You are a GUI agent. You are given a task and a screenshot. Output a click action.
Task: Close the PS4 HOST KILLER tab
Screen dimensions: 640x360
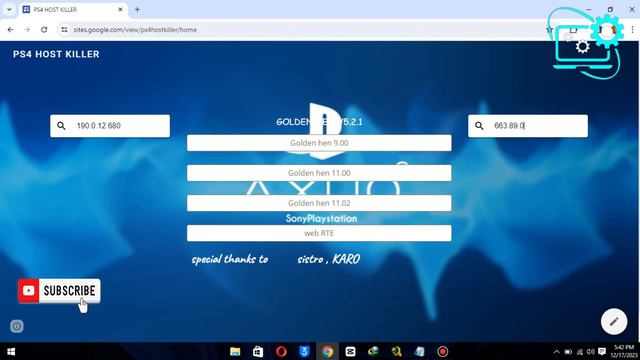coord(120,9)
